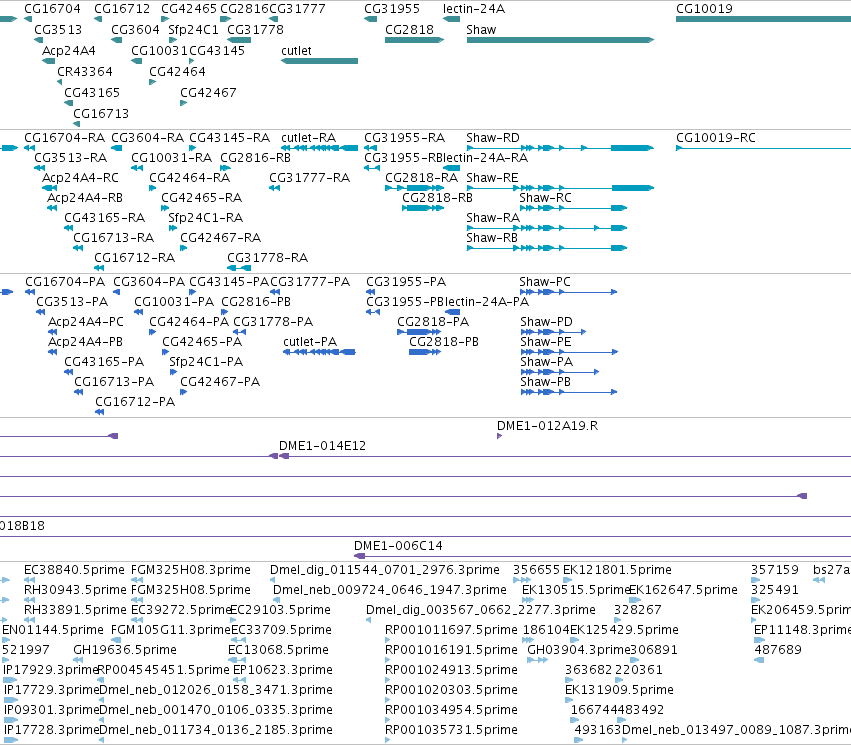Select the Shaw-RA transcript label
851x745 pixels.
tap(493, 218)
